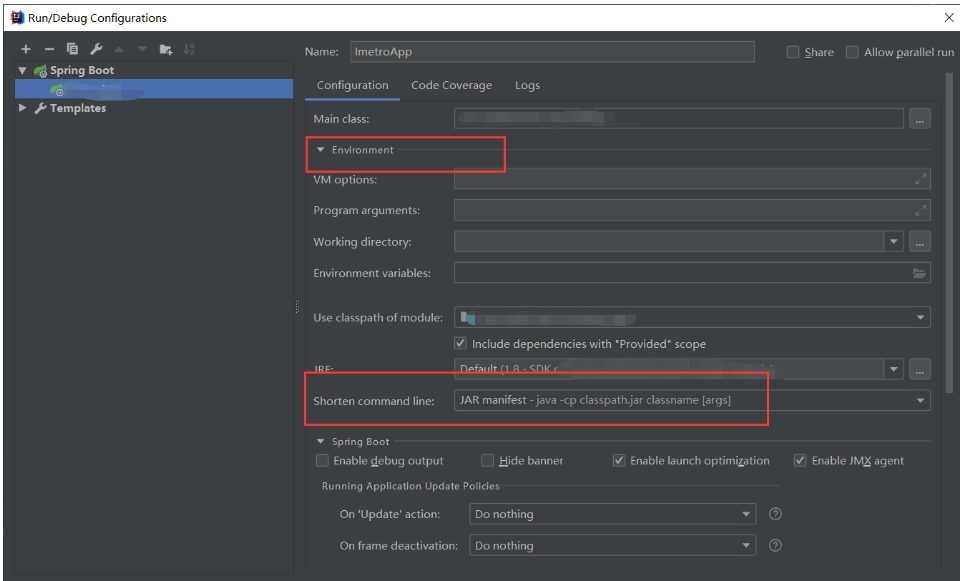960x581 pixels.
Task: Switch to the Configuration tab
Action: (353, 85)
